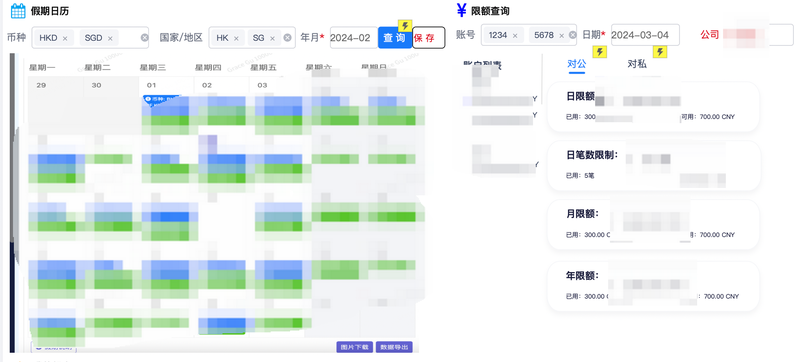Viewport: 800px width, 362px height.
Task: Click the 星期二 column header
Action: 97,67
